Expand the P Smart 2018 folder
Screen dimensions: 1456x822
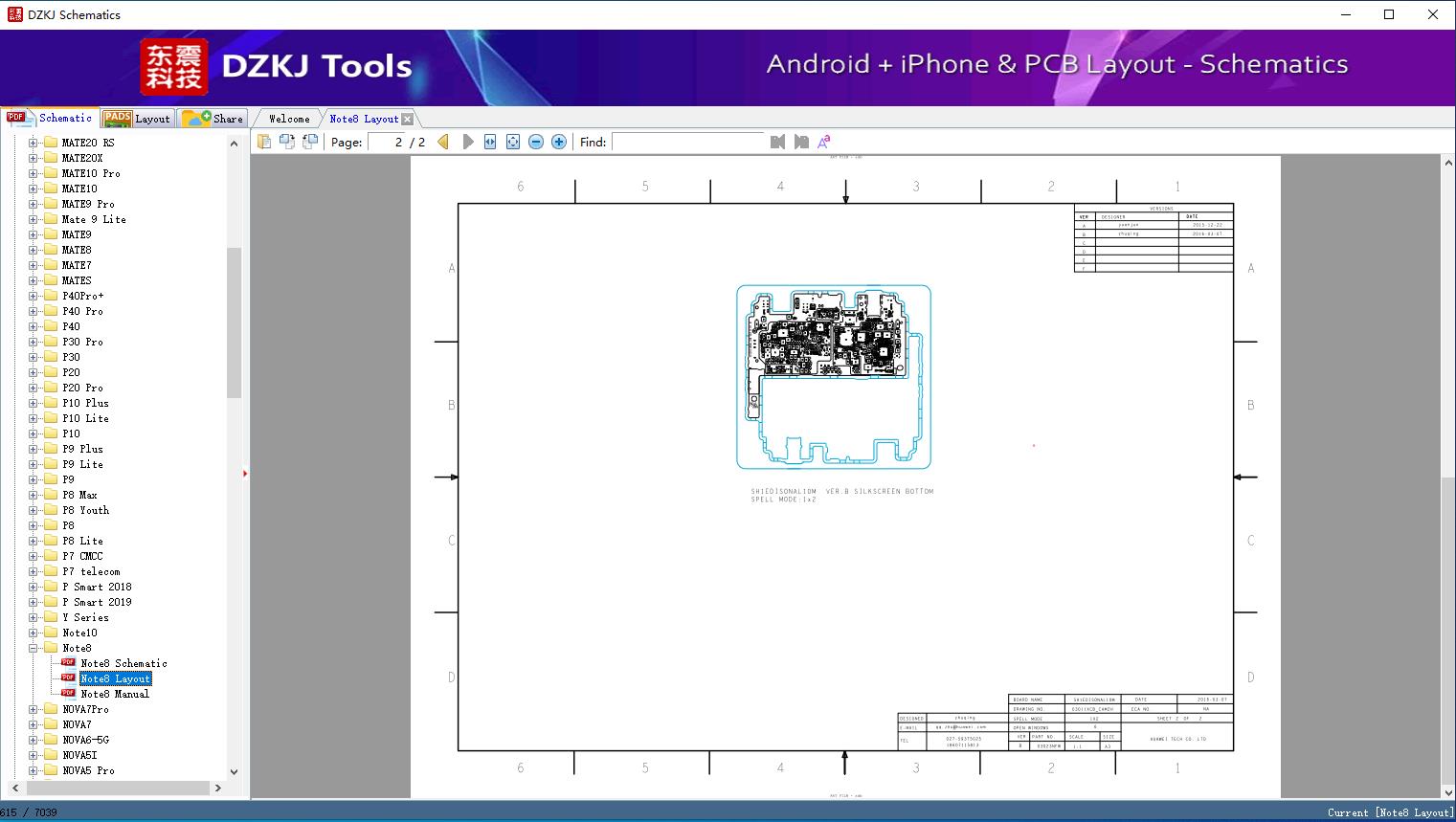click(x=34, y=587)
